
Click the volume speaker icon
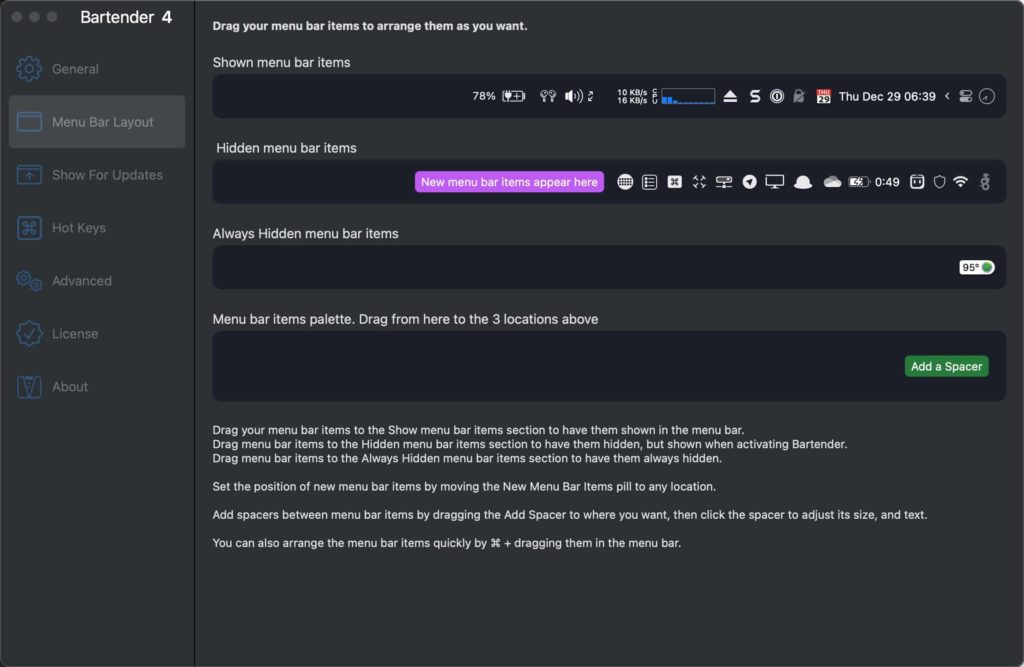tap(573, 96)
